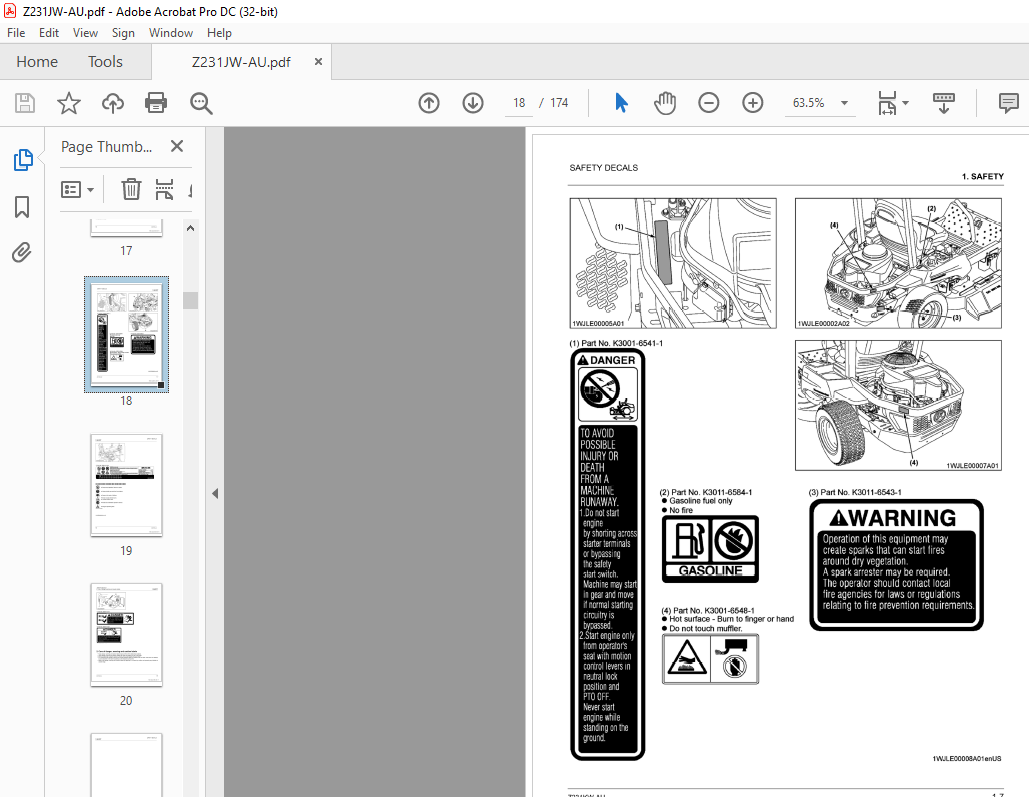Click 'Do not touch muffler' text
Screen dimensions: 1029x797
pyautogui.click(x=705, y=628)
